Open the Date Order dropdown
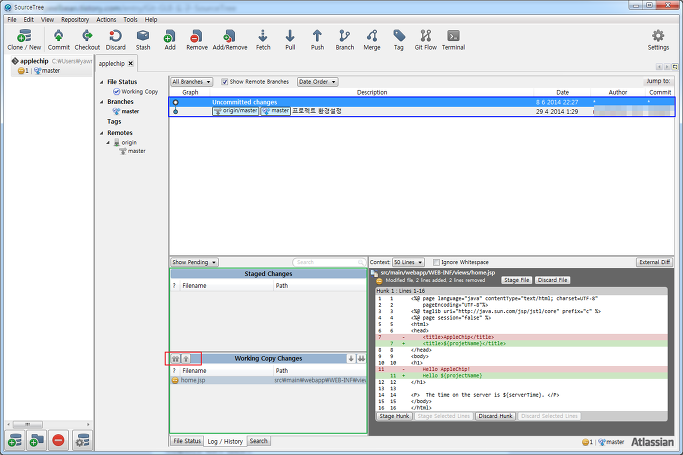The image size is (683, 455). point(318,81)
